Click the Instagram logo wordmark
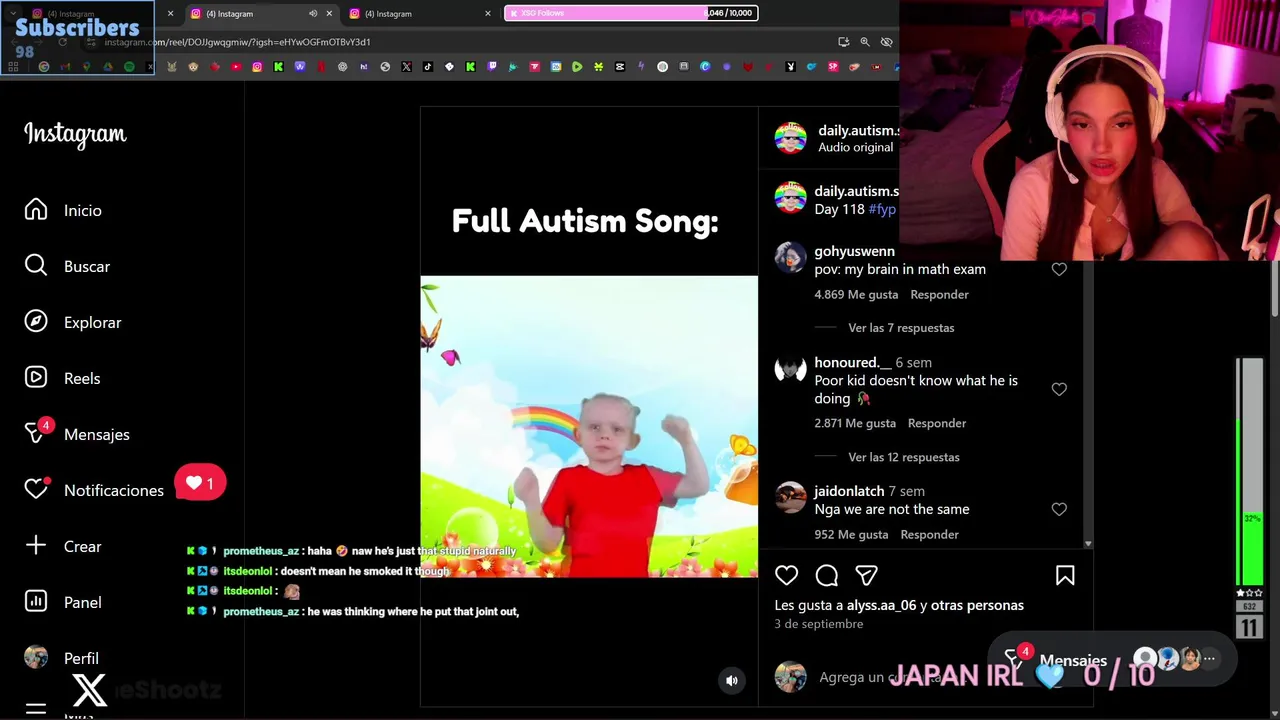 pyautogui.click(x=75, y=134)
